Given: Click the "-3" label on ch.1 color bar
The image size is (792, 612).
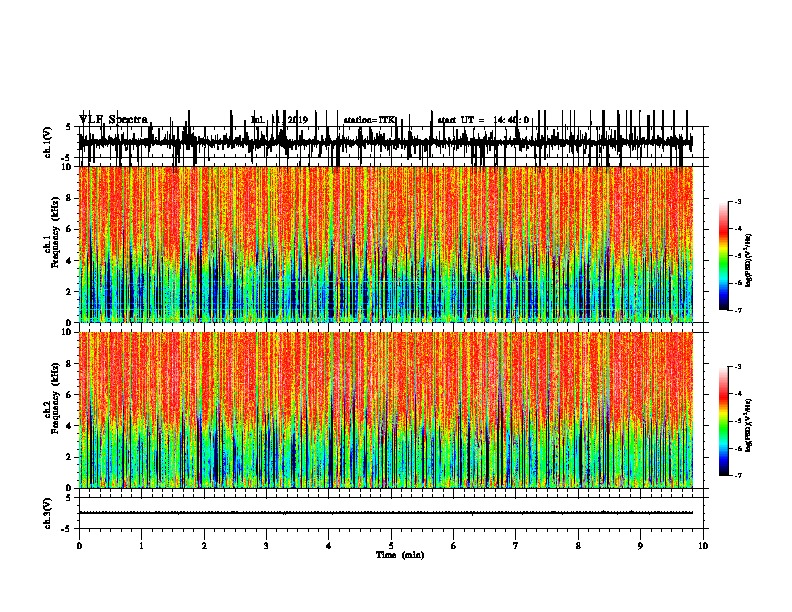Looking at the screenshot, I should [x=737, y=201].
